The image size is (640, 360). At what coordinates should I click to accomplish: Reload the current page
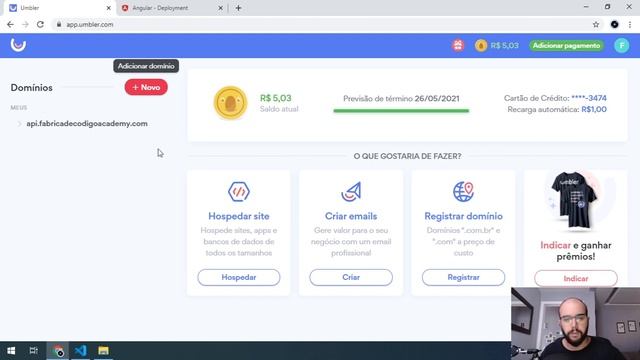[40, 24]
